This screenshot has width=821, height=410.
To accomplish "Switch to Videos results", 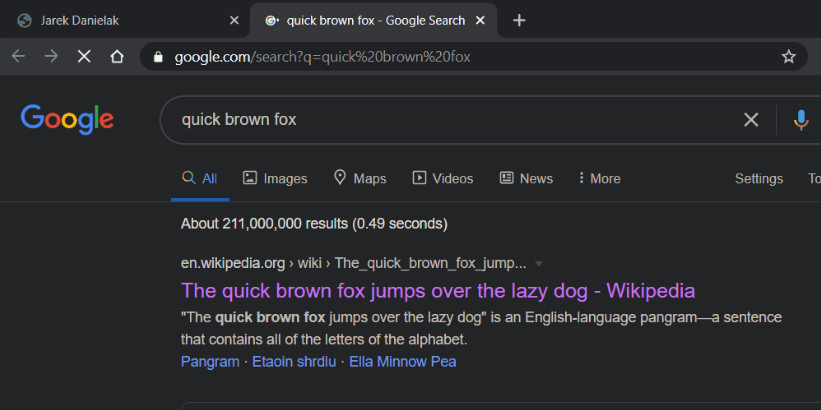I will tap(443, 179).
